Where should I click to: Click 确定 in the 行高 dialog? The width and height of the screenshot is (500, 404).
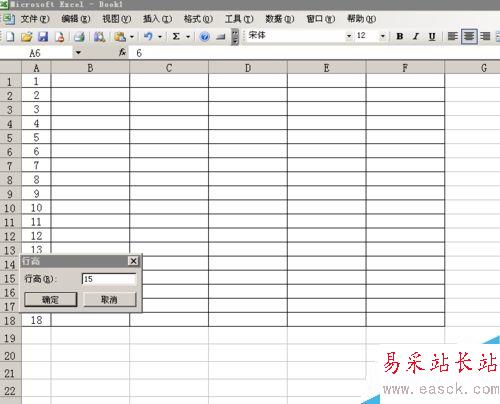(51, 299)
